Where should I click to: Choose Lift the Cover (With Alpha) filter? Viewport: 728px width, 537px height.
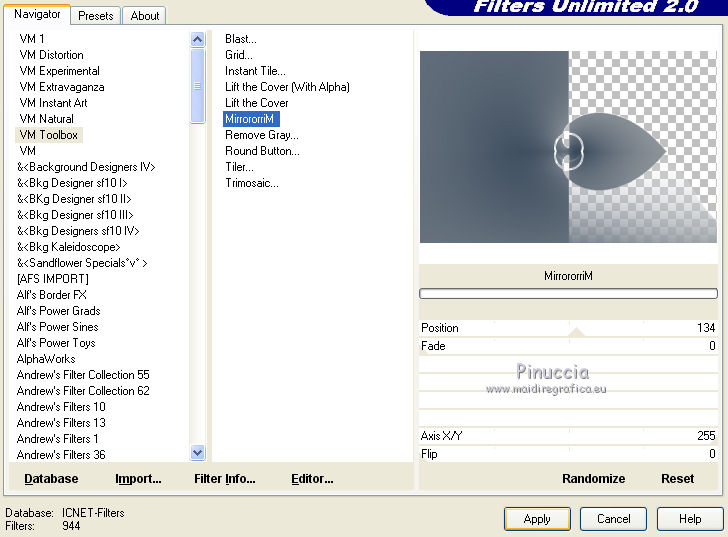coord(287,87)
